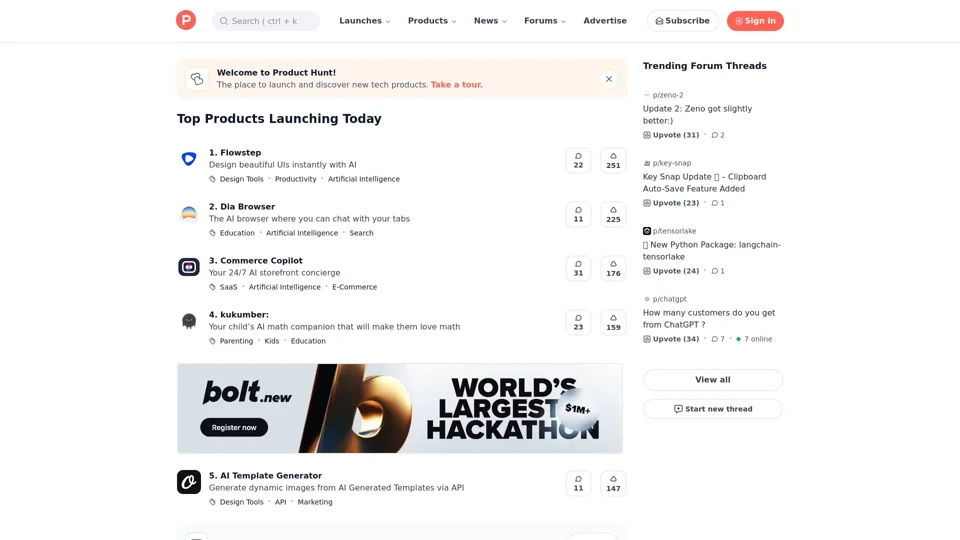
Task: Upvote the Key Snap thread (23)
Action: tap(671, 203)
